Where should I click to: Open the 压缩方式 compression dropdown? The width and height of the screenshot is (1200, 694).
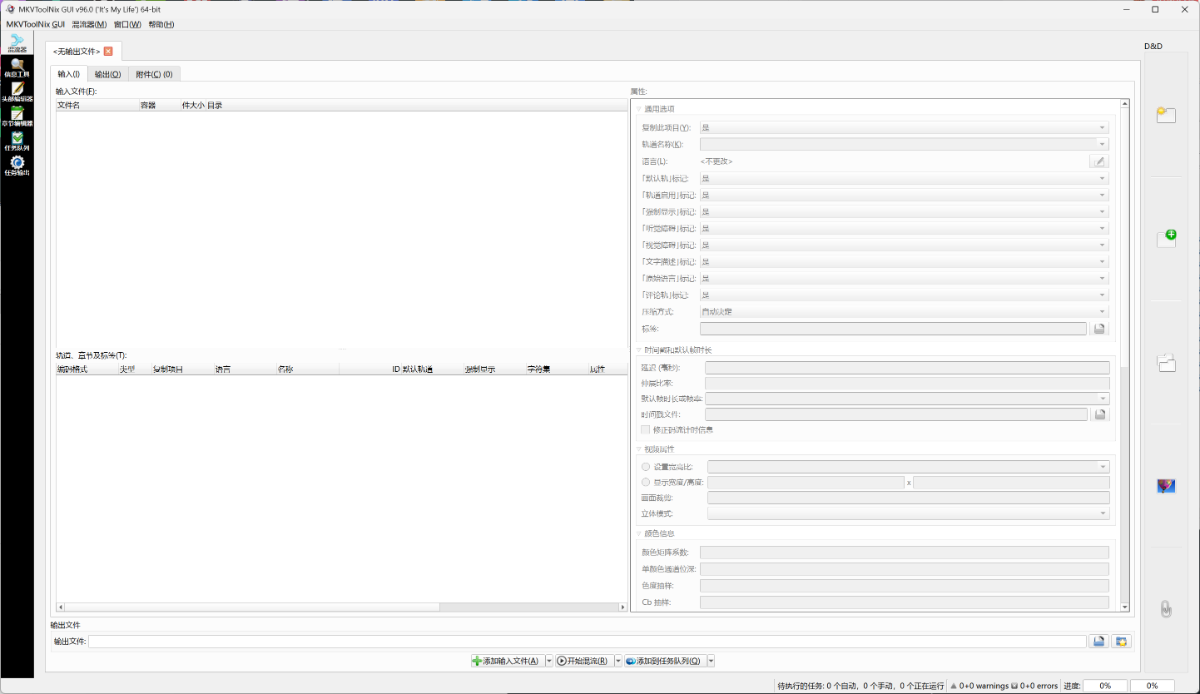(x=904, y=311)
